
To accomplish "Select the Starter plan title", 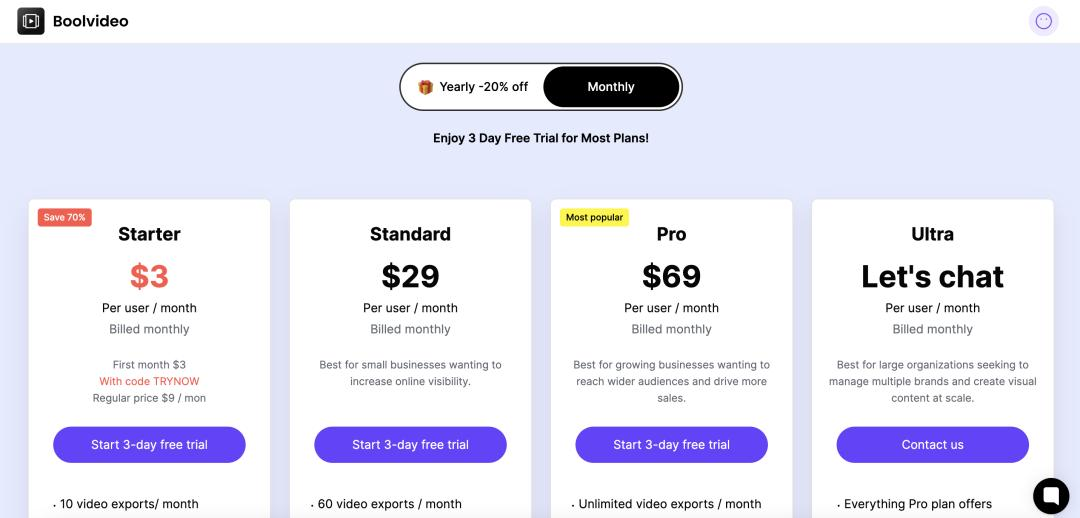I will click(149, 234).
